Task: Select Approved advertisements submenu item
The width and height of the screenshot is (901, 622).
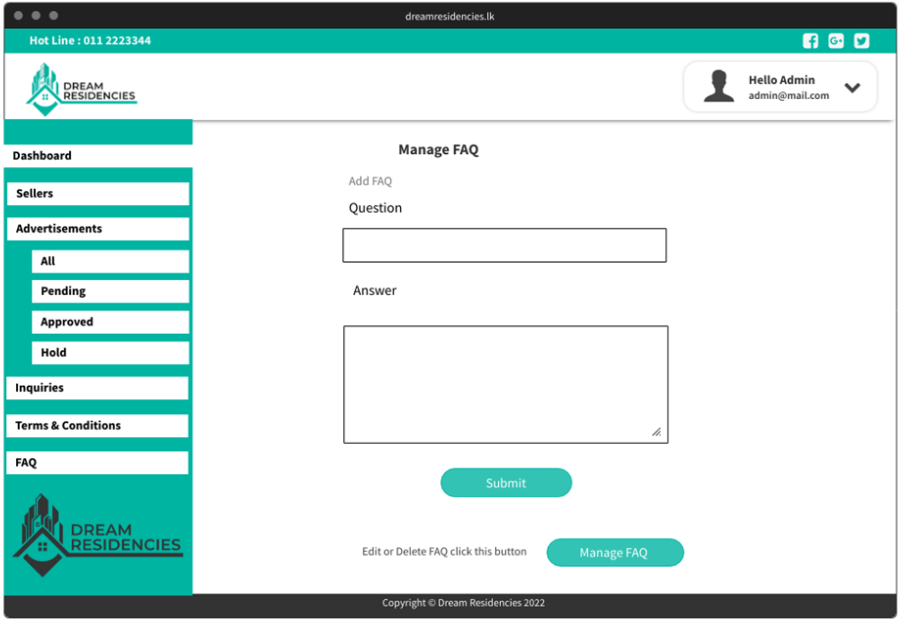Action: (x=110, y=322)
